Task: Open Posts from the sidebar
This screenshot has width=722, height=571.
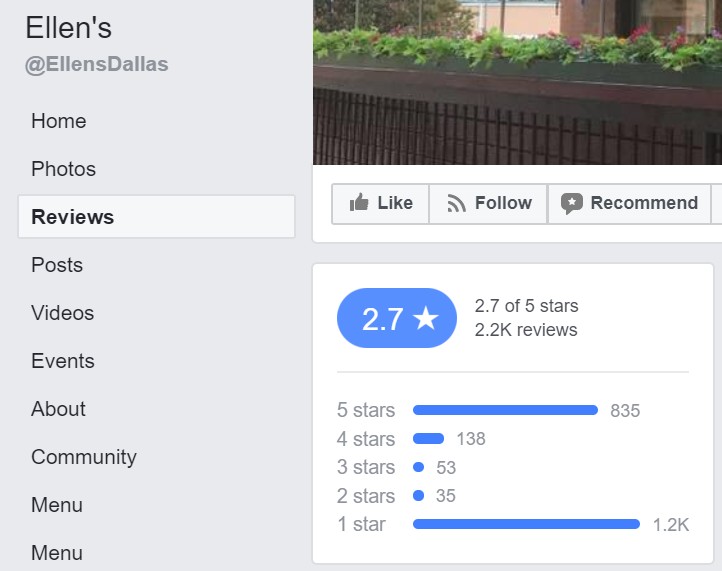Action: point(56,265)
